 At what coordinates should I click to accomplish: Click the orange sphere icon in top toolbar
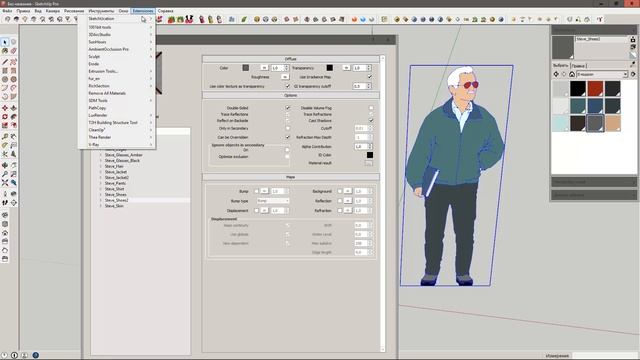tap(354, 19)
